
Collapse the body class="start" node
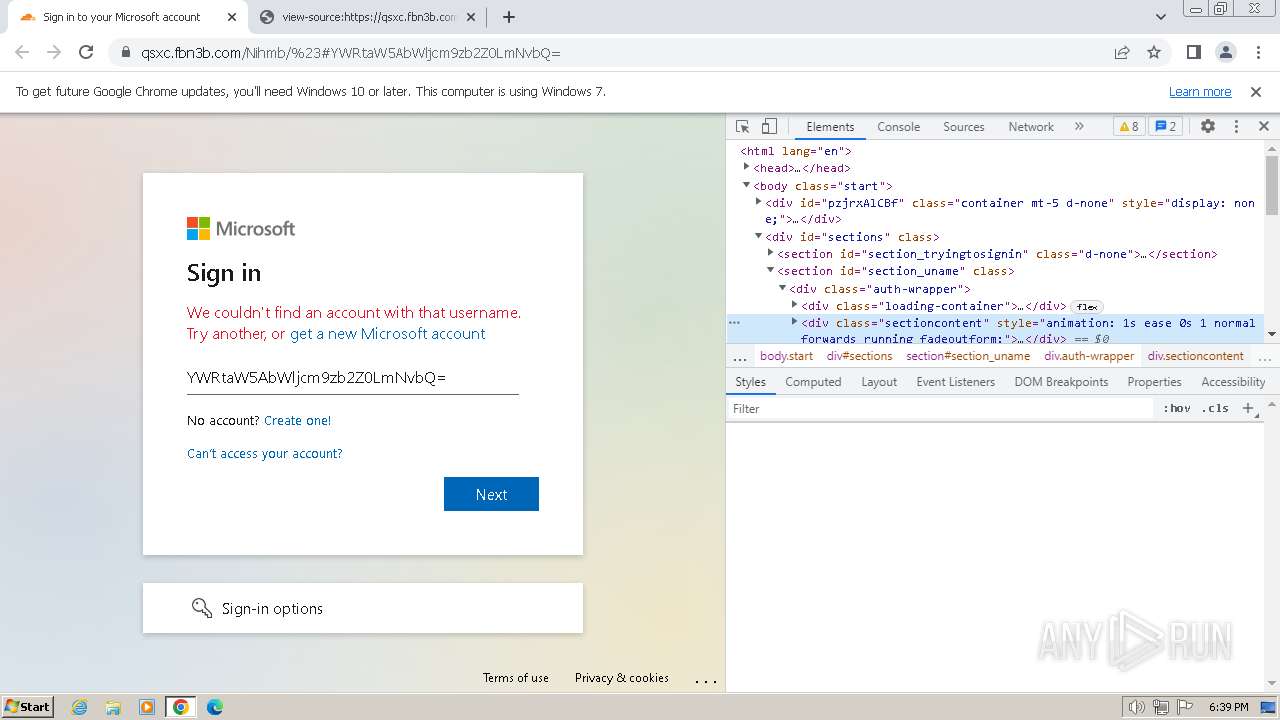tap(746, 185)
